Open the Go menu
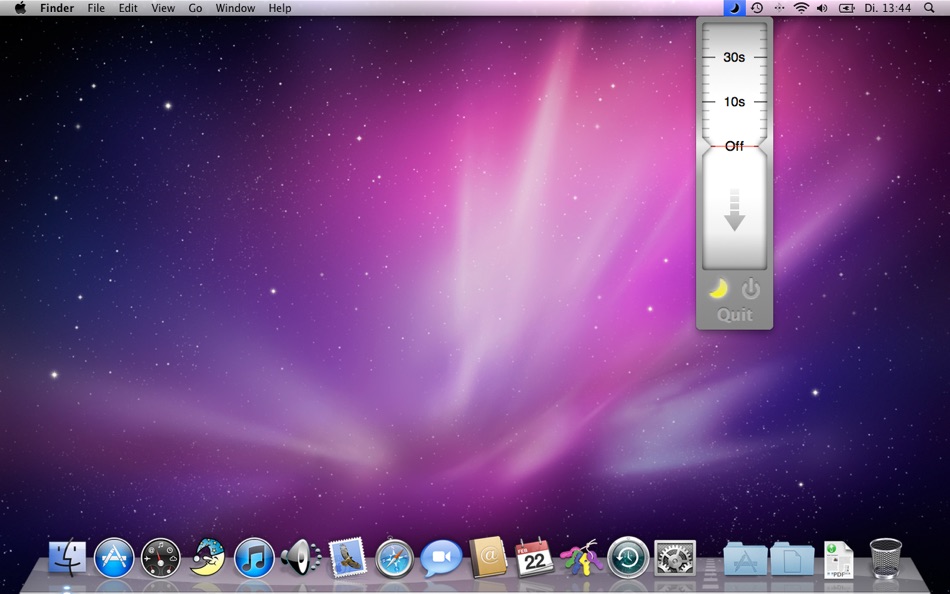 (x=195, y=8)
